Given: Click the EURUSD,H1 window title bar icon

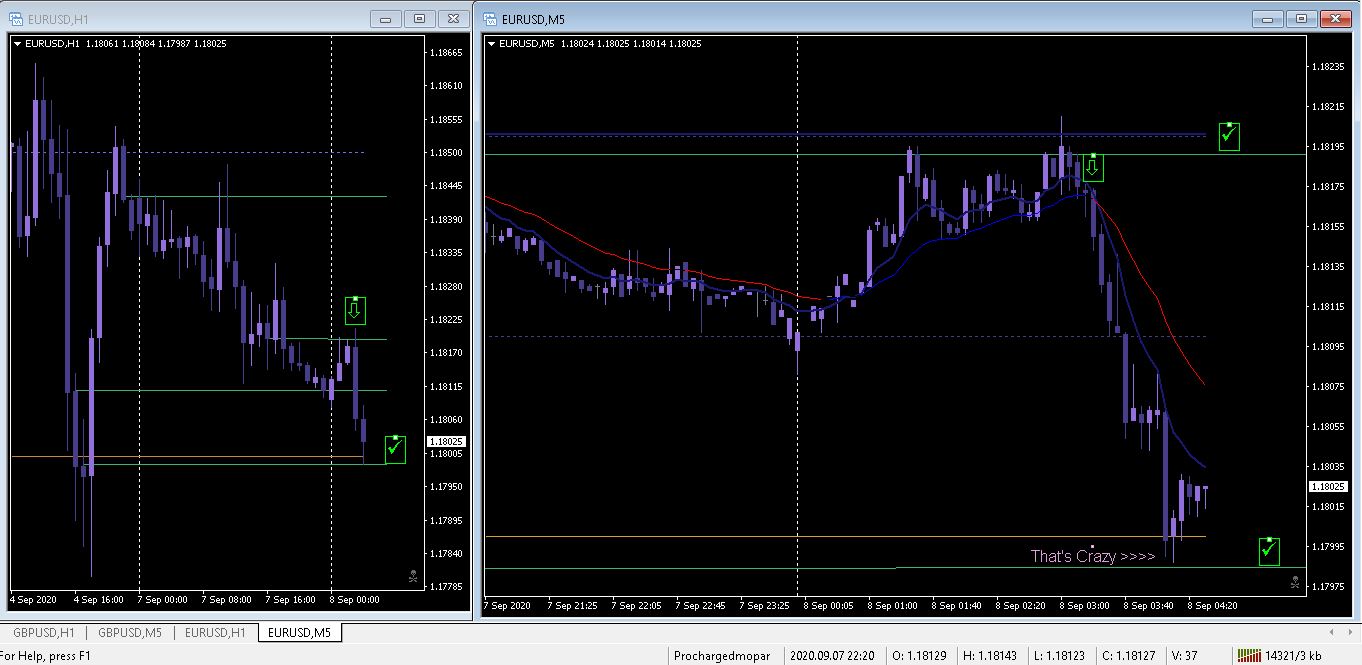Looking at the screenshot, I should pos(16,18).
